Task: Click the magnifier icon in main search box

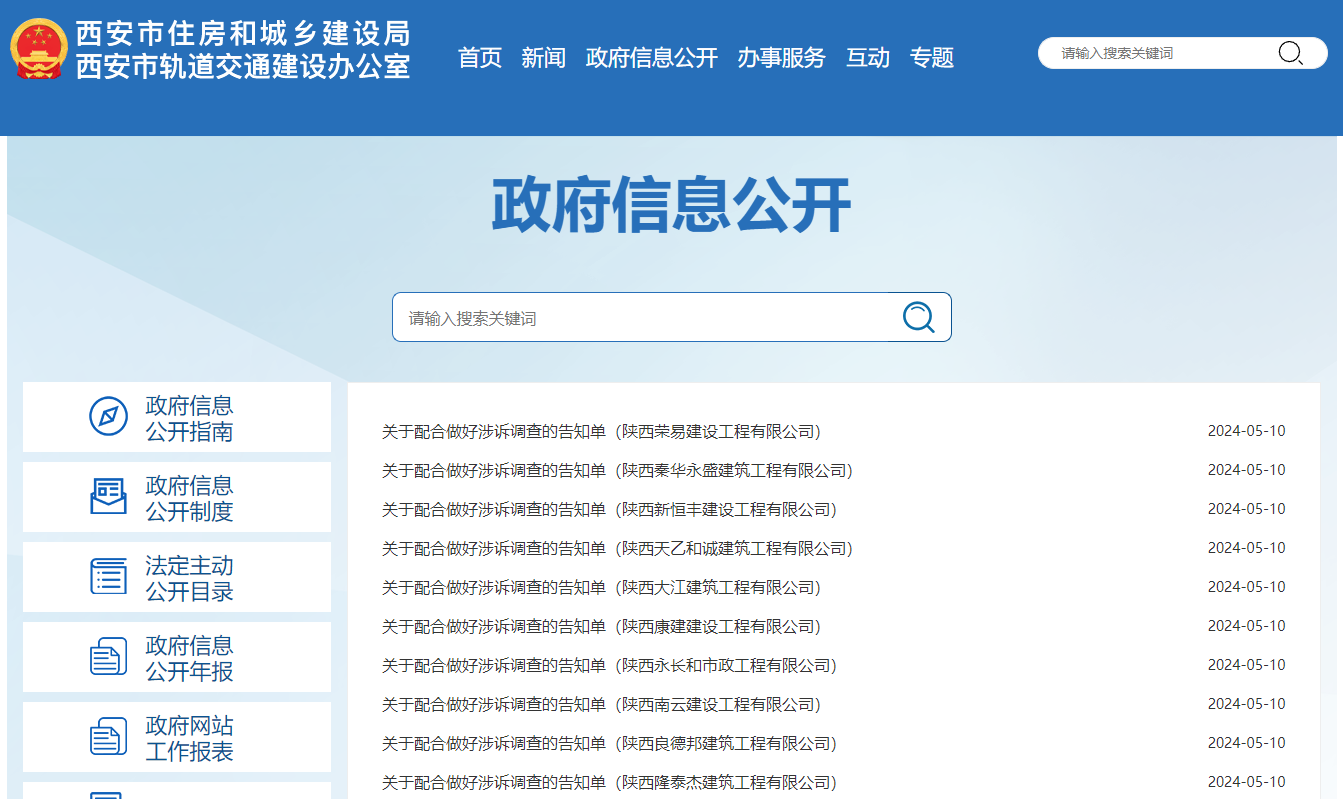Action: point(919,317)
